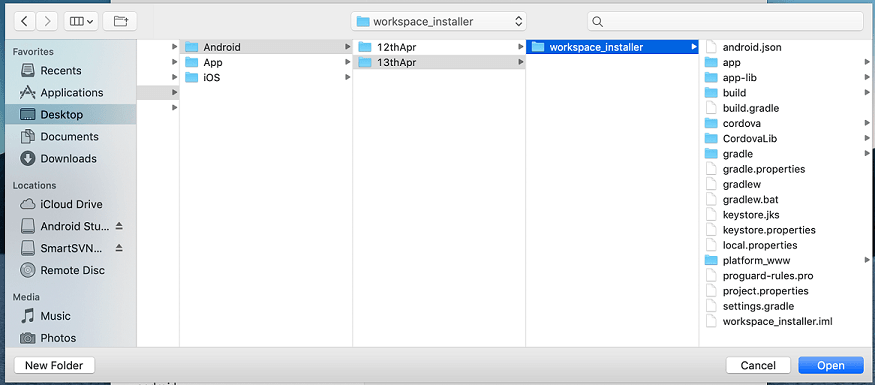The width and height of the screenshot is (875, 385).
Task: Click the iCloud Drive cloud icon
Action: tap(27, 204)
